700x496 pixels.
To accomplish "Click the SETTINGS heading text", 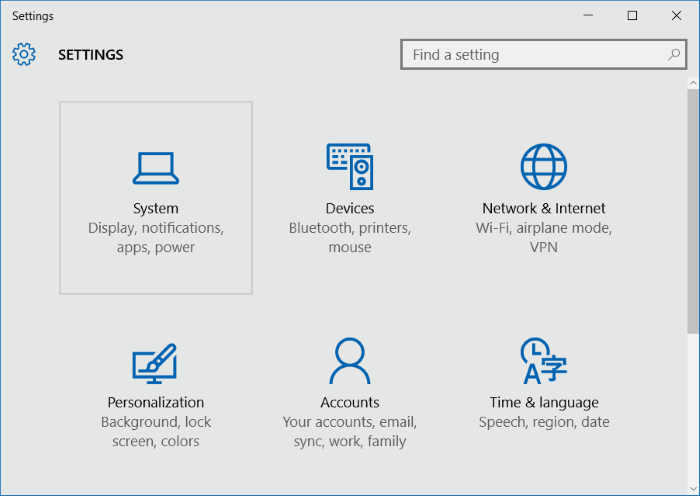I will 91,54.
